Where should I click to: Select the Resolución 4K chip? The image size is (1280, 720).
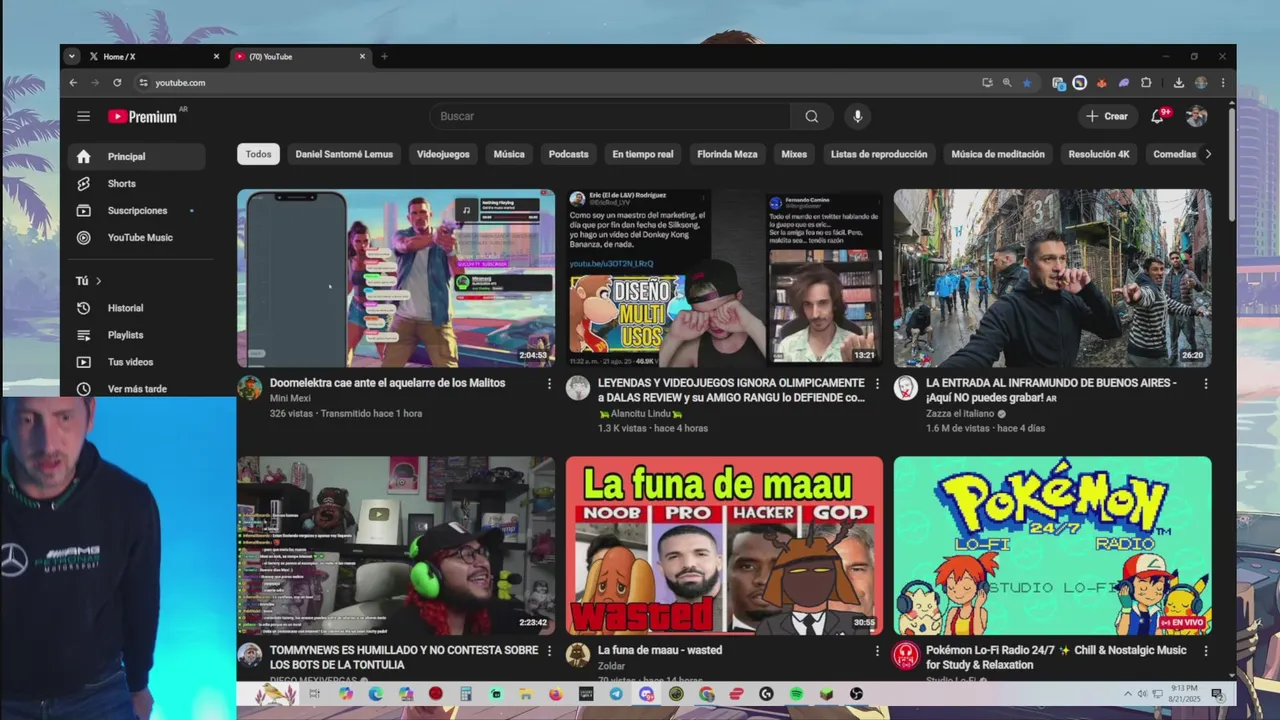click(x=1099, y=154)
